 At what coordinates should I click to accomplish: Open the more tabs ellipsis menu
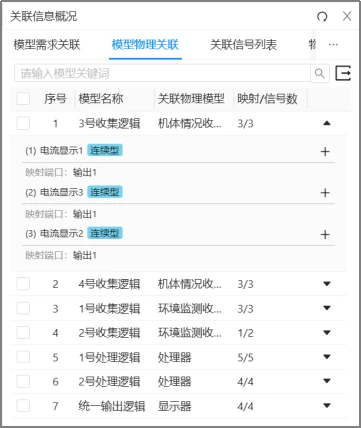click(333, 44)
